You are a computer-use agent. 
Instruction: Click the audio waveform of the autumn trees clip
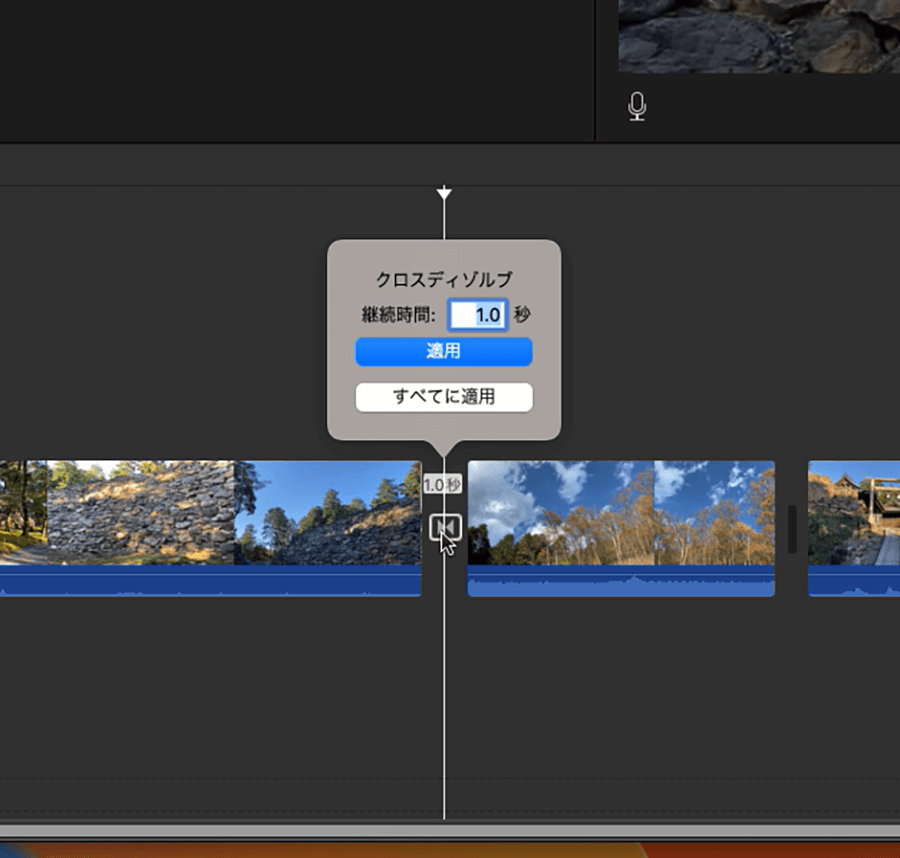[x=621, y=581]
